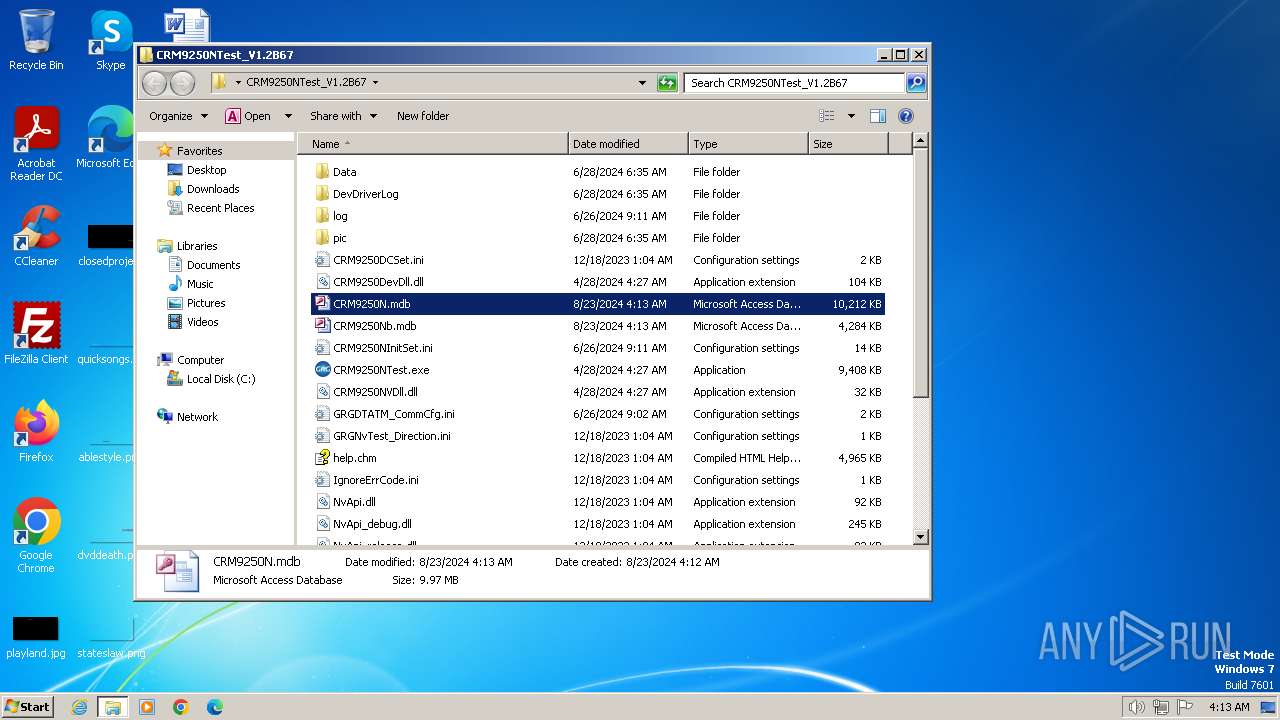This screenshot has width=1280, height=720.
Task: Click the Search CRM9250NTest_V1.2B67 input box
Action: (795, 83)
